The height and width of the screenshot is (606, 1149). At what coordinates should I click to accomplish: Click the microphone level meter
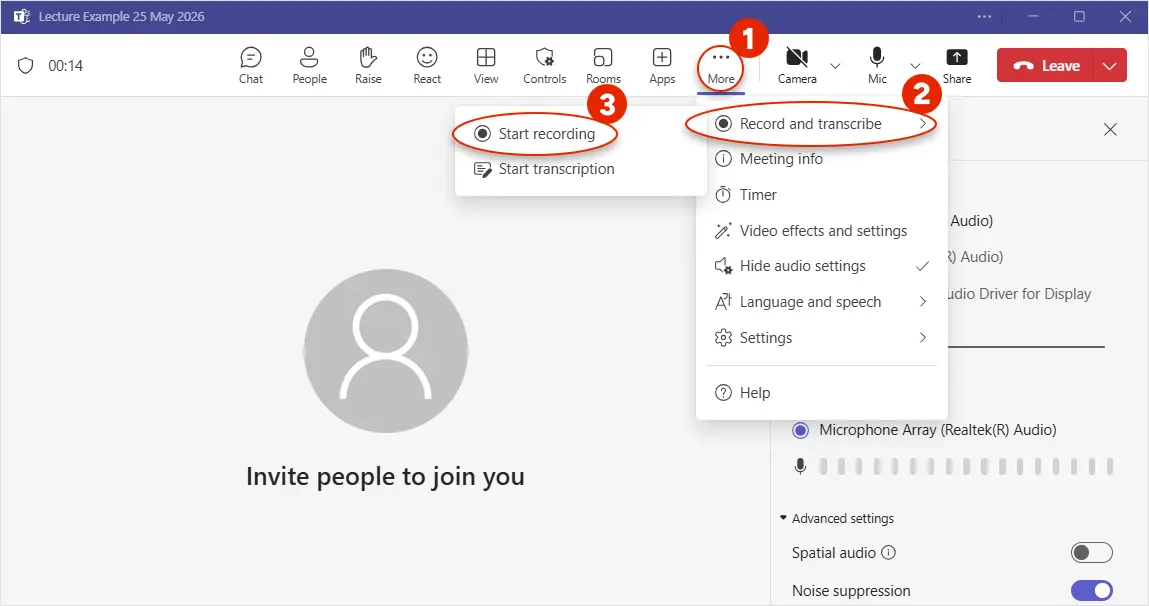[x=966, y=466]
